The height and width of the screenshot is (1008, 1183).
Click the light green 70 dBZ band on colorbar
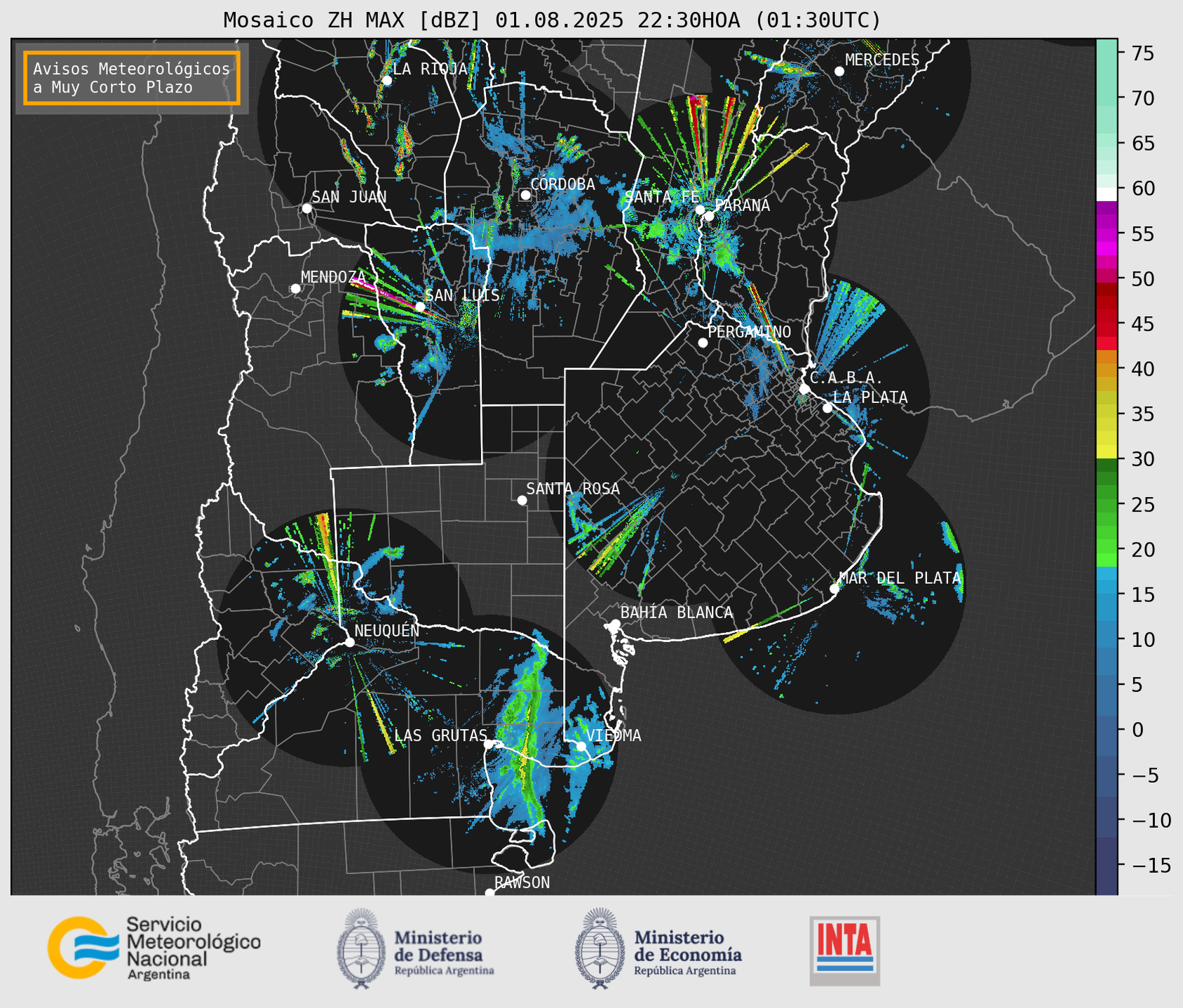pyautogui.click(x=1106, y=98)
